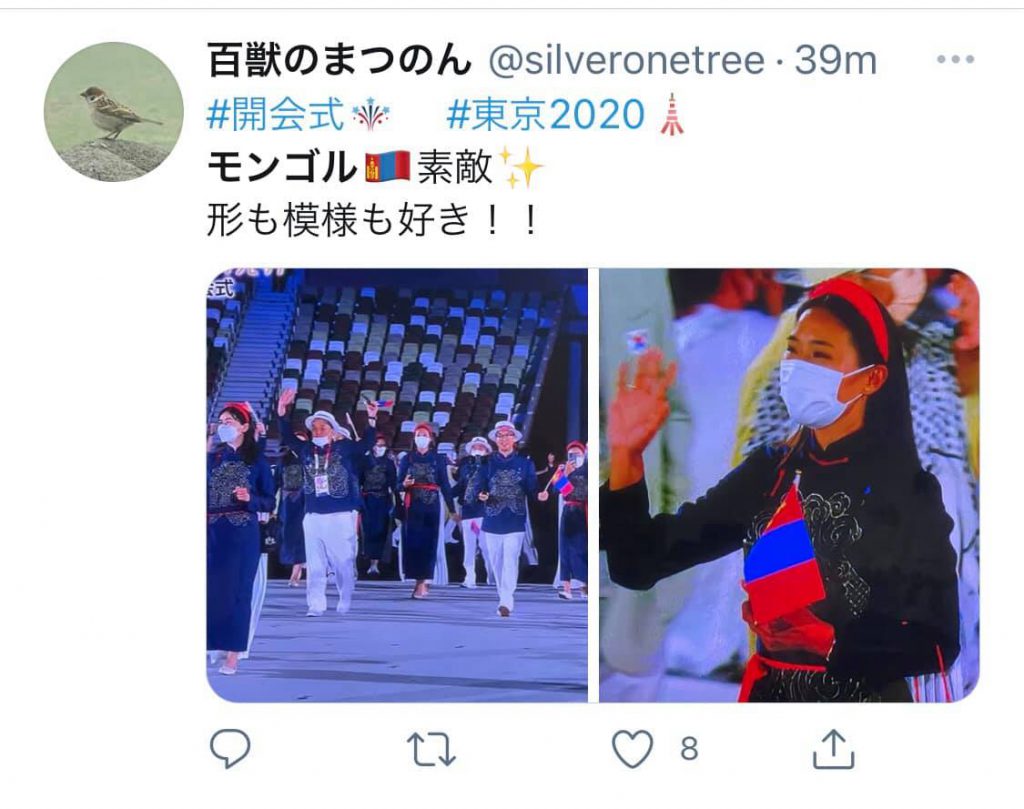Open the 39m timestamp link
Image resolution: width=1024 pixels, height=809 pixels.
click(835, 61)
